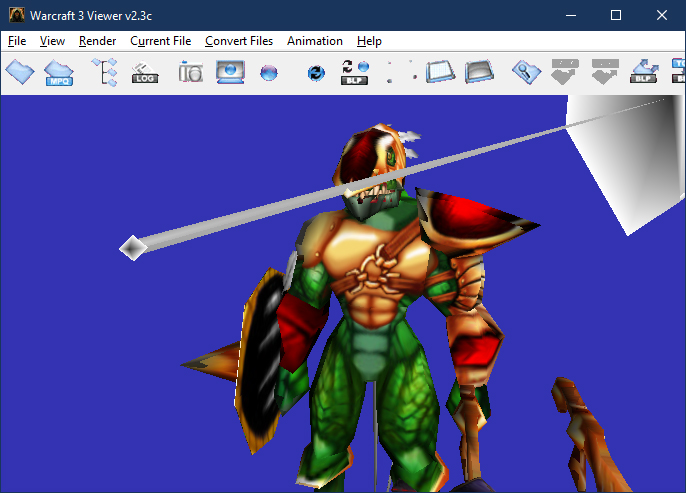Click the LOG file icon
The width and height of the screenshot is (686, 493).
(145, 73)
